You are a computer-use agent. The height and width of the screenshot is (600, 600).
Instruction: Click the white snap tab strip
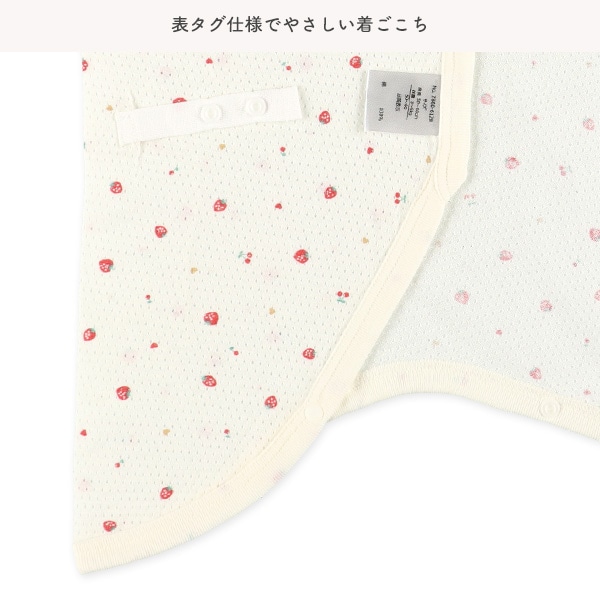click(x=209, y=114)
